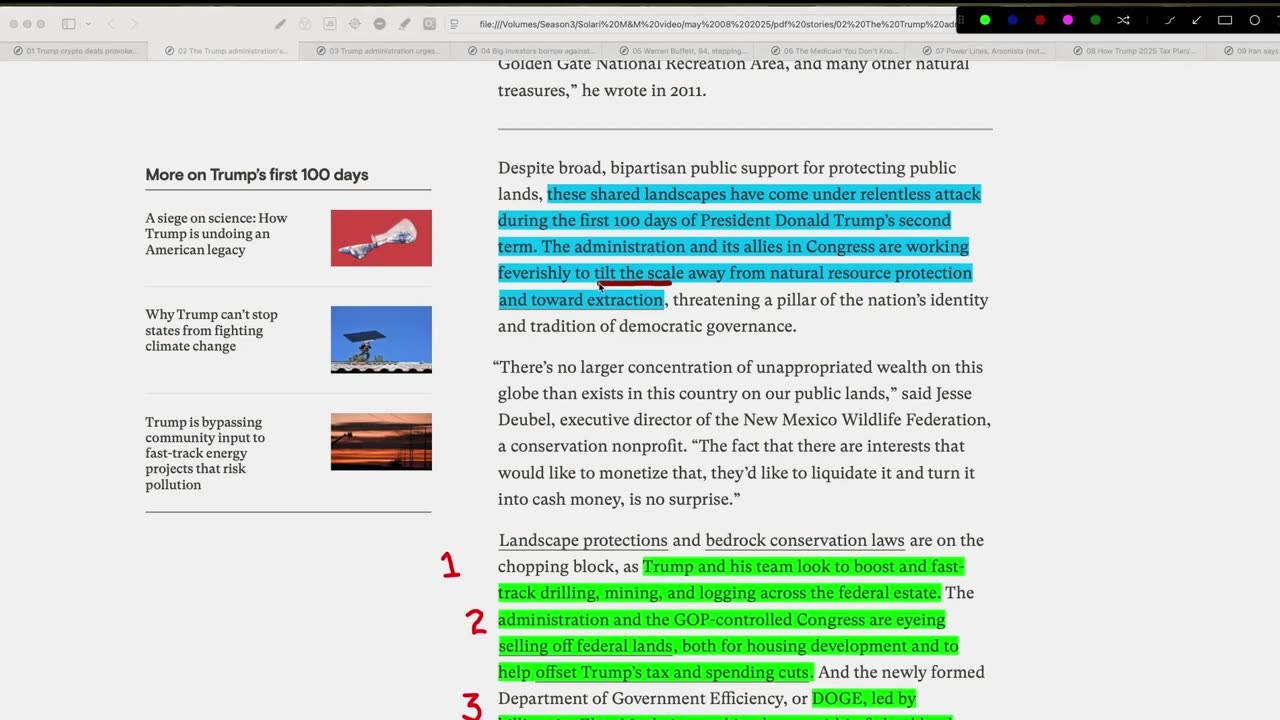1280x720 pixels.
Task: Select the arrow drawing tool
Action: 1197,20
